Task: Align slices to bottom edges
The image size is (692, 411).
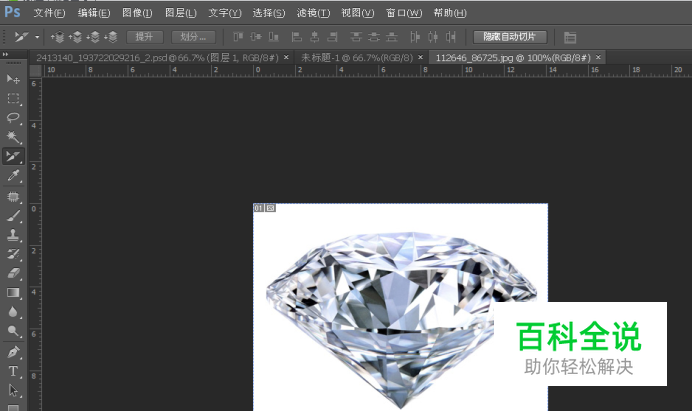Action: coord(274,37)
